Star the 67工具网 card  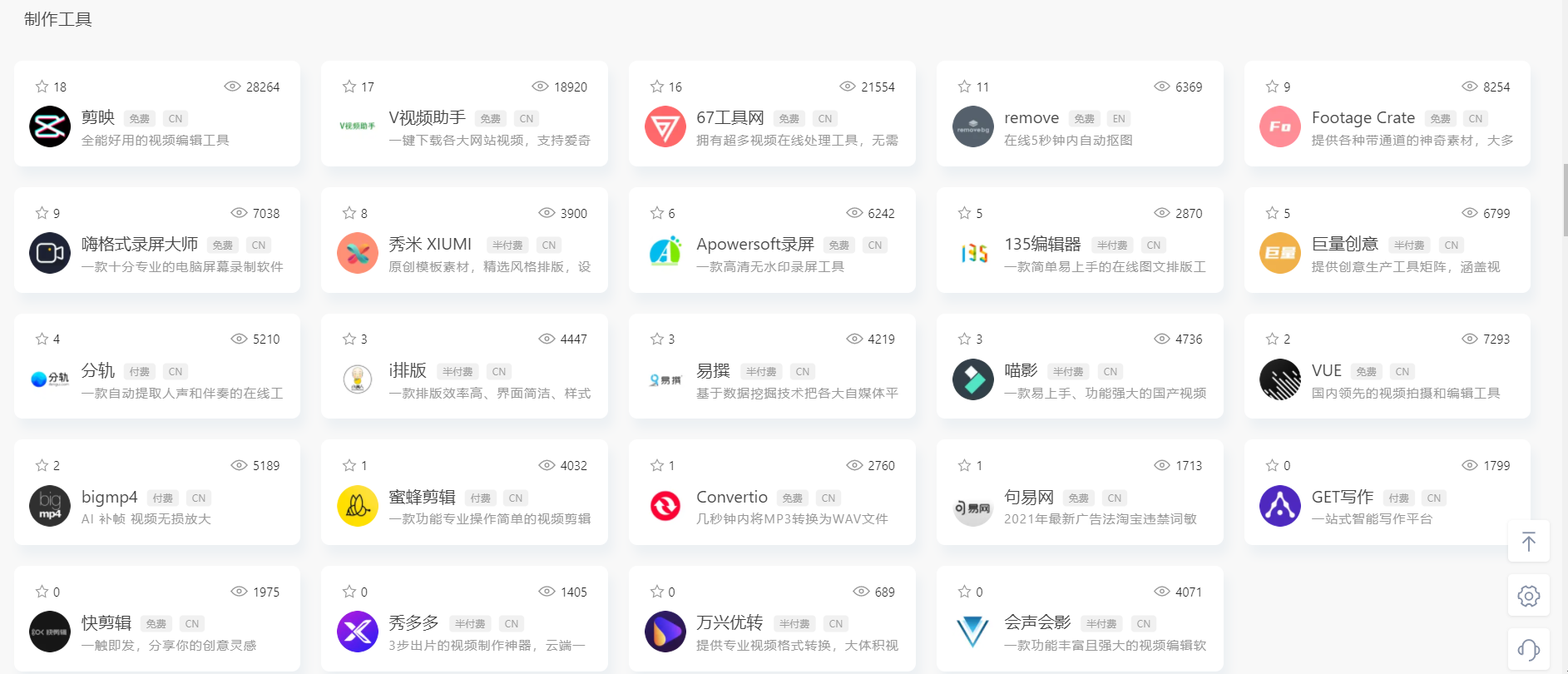click(657, 86)
